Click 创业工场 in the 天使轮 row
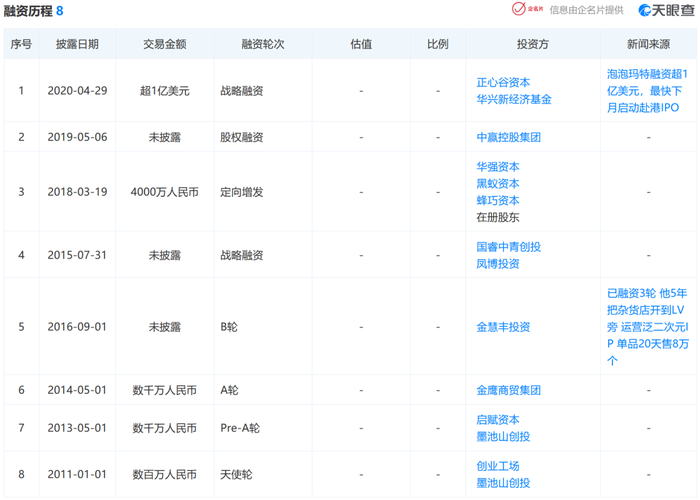This screenshot has width=700, height=500. tap(498, 466)
